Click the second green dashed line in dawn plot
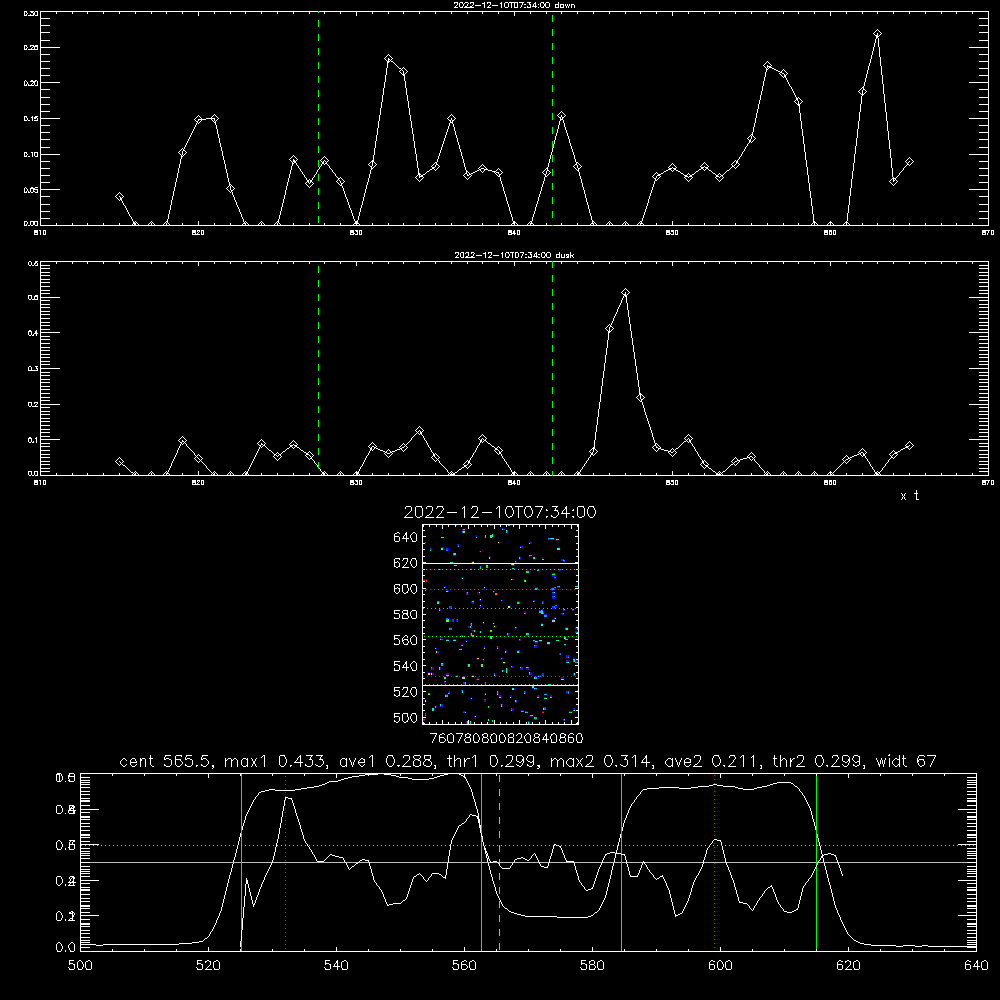This screenshot has width=1000, height=1000. coord(552,119)
